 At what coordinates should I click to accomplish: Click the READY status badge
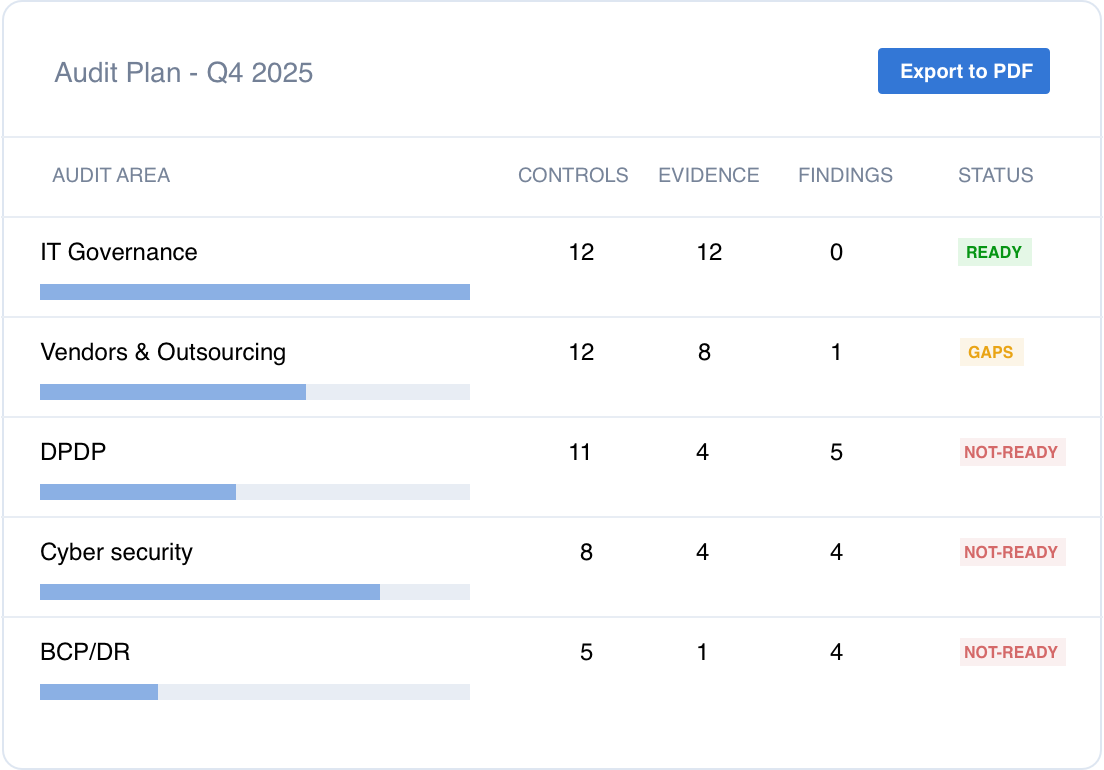[994, 252]
